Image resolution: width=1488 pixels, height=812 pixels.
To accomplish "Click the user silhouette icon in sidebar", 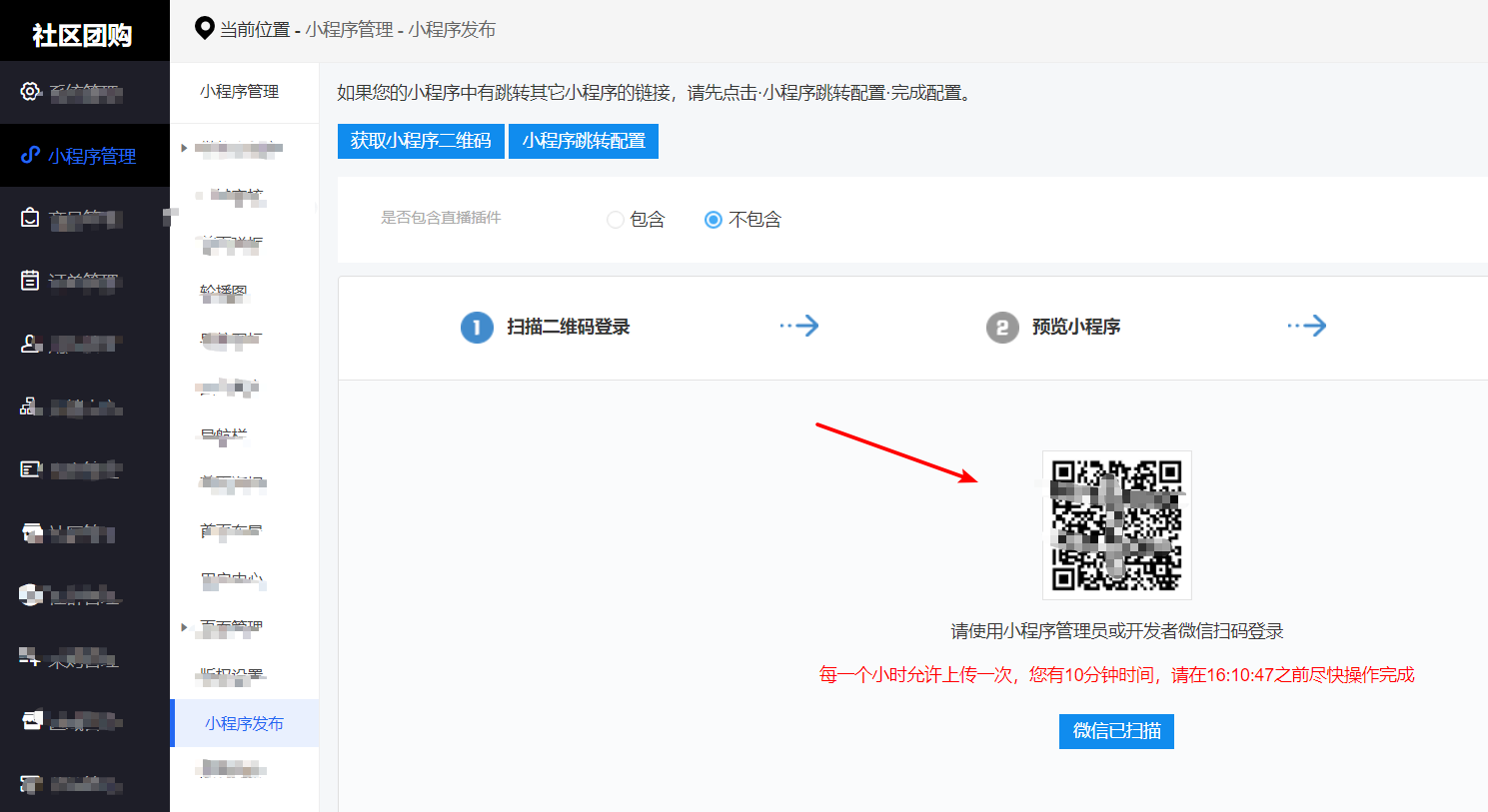I will click(30, 344).
